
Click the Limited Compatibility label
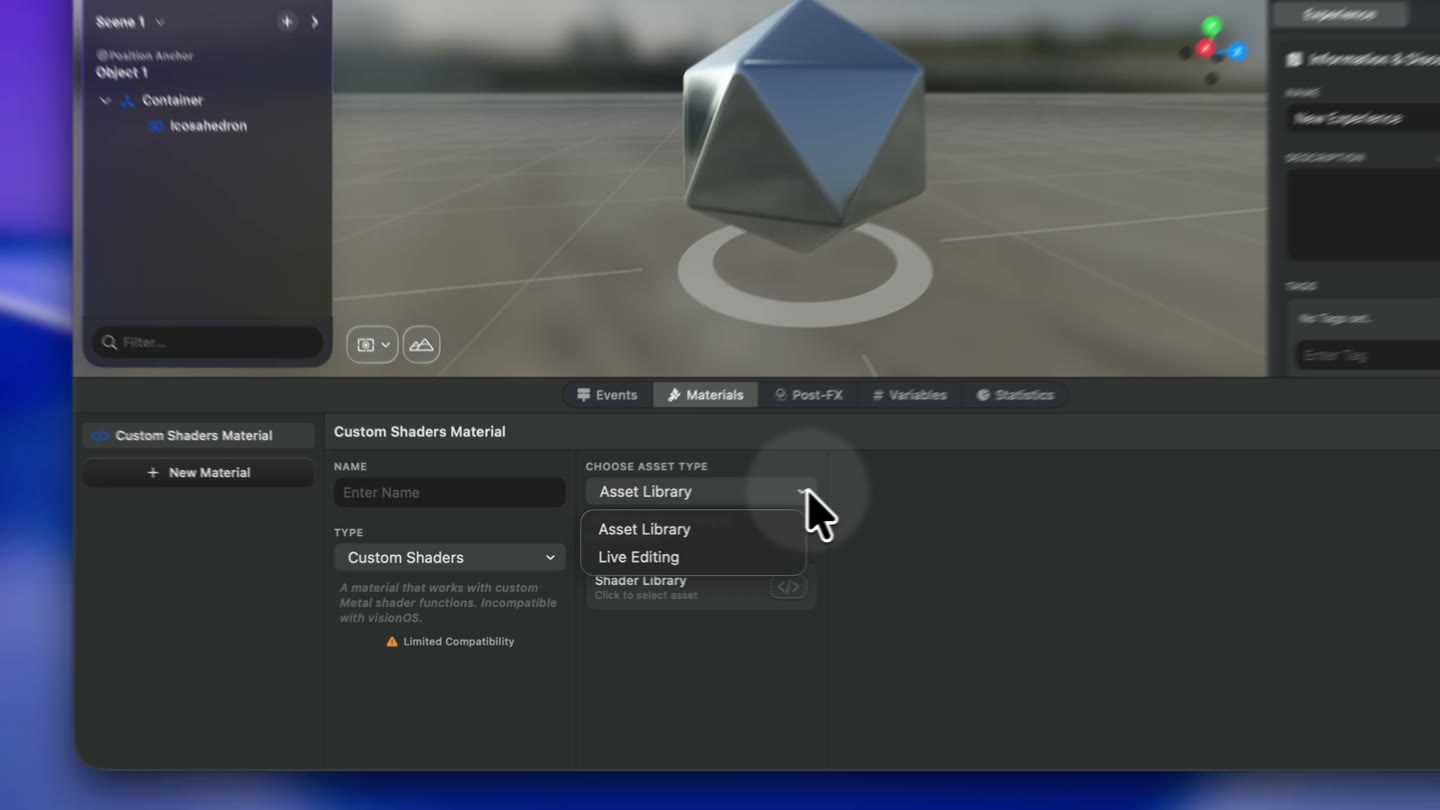click(458, 642)
